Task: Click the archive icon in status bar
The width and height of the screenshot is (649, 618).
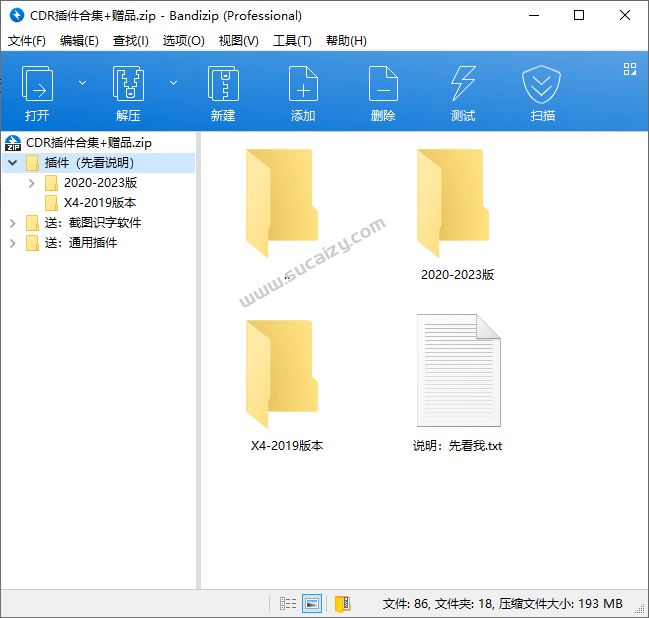Action: tap(342, 604)
